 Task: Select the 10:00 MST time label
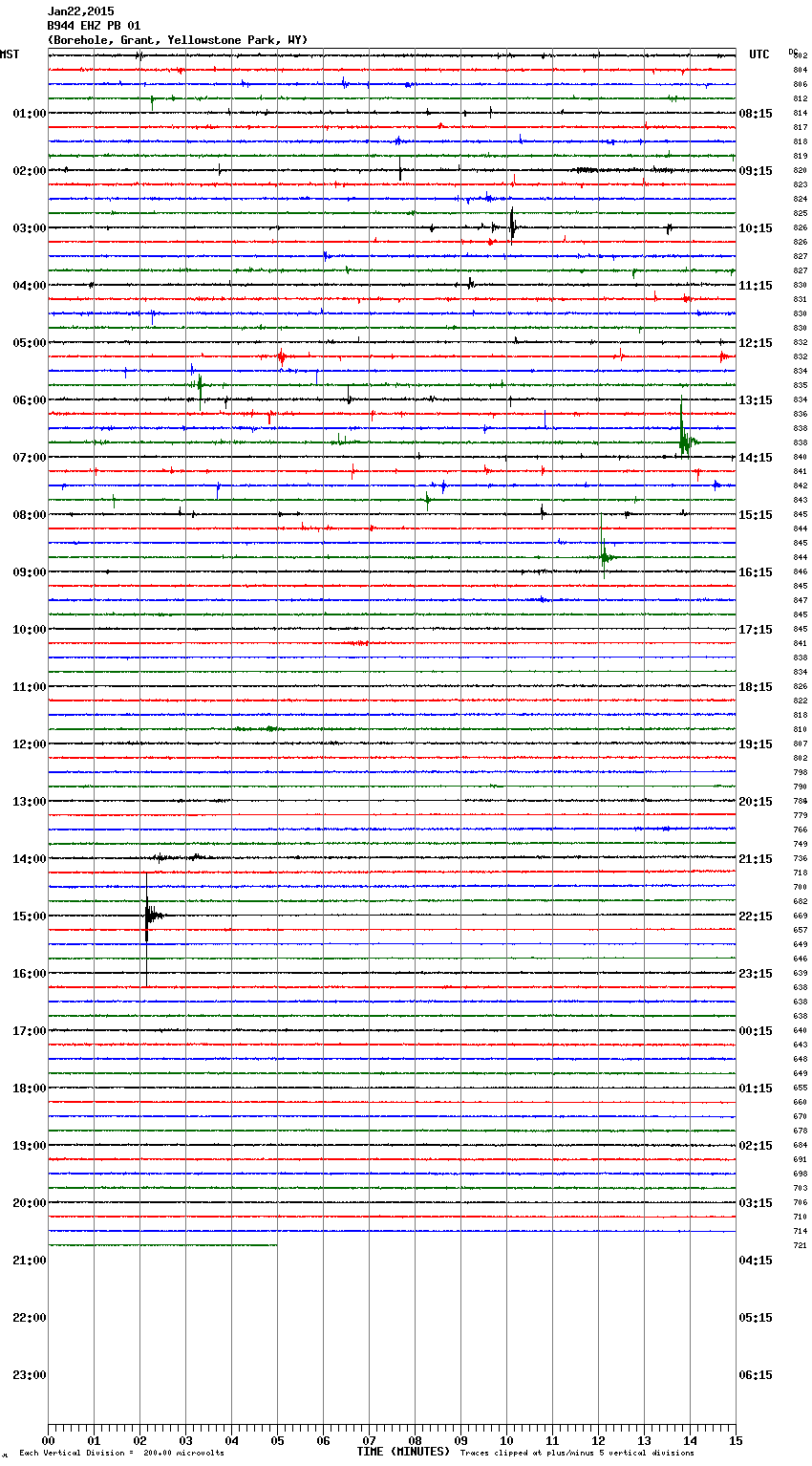point(29,630)
